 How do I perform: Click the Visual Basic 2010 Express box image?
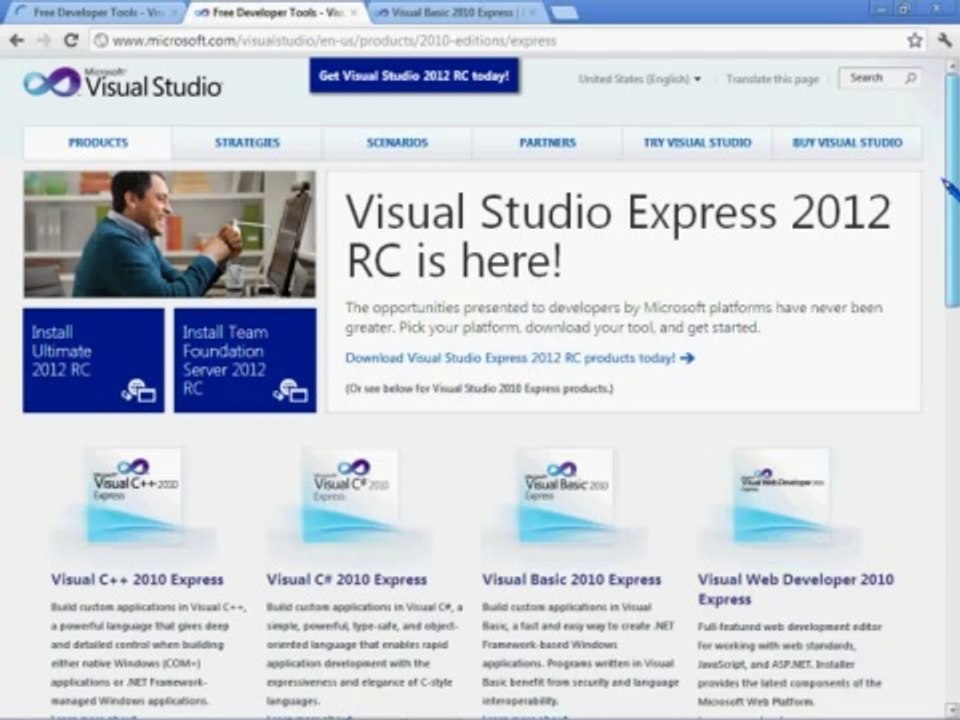point(566,496)
